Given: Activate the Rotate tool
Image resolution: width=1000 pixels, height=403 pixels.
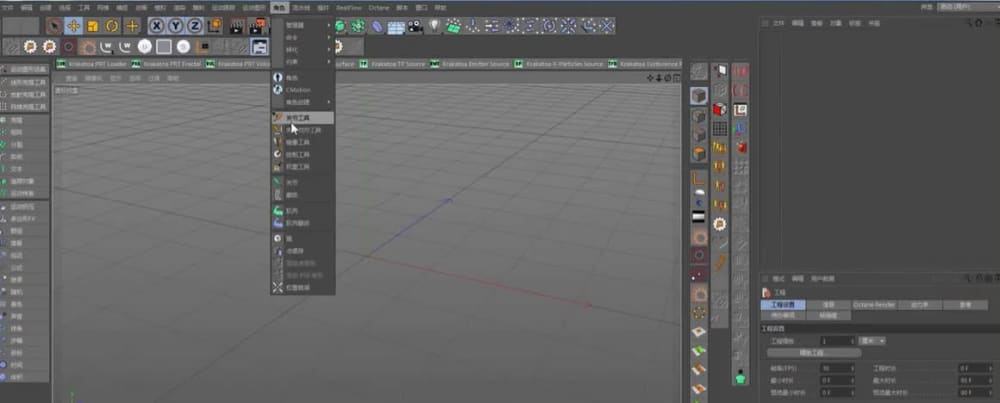Looking at the screenshot, I should pyautogui.click(x=112, y=26).
